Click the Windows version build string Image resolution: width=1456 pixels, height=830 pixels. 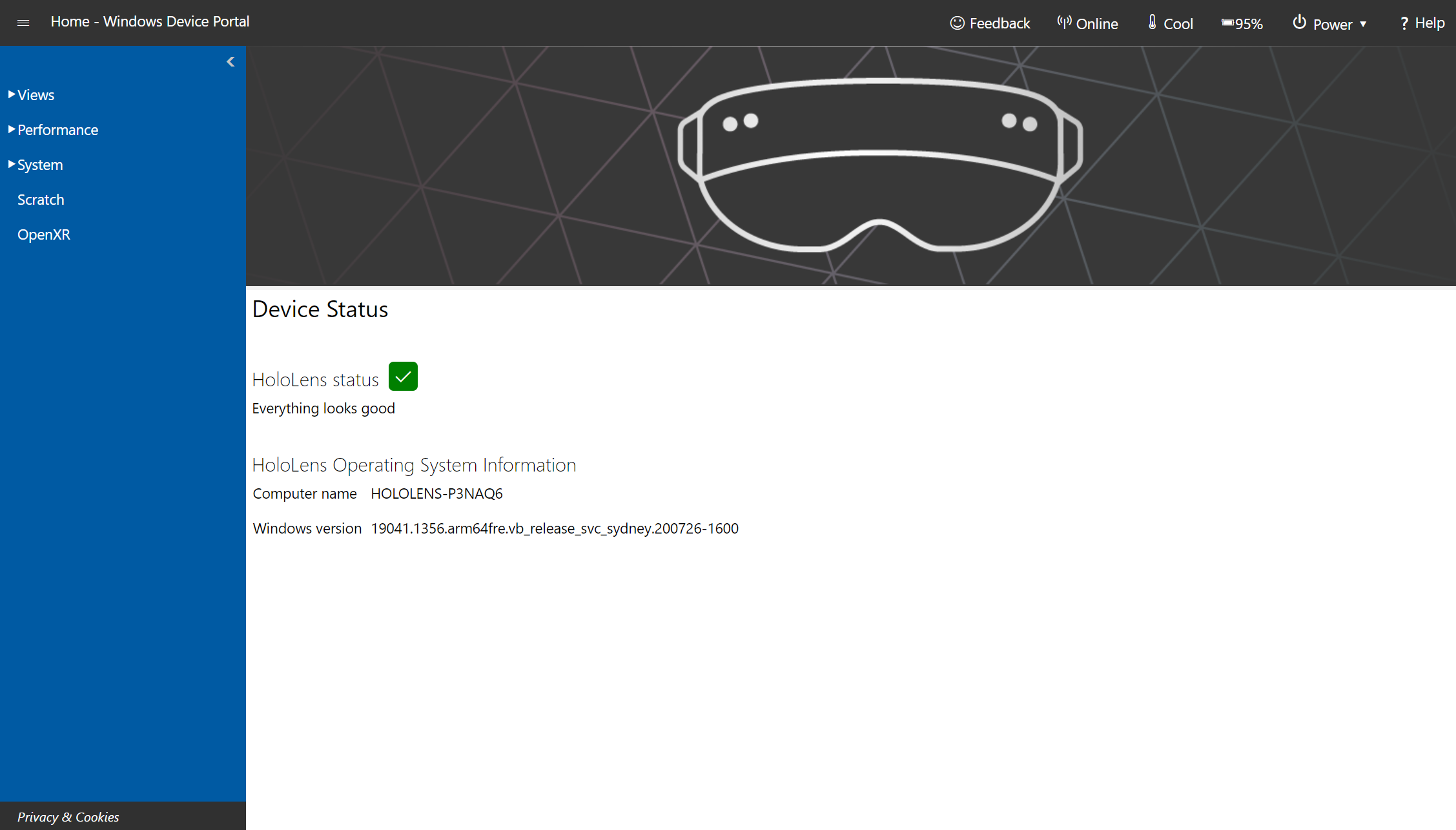[x=554, y=527]
